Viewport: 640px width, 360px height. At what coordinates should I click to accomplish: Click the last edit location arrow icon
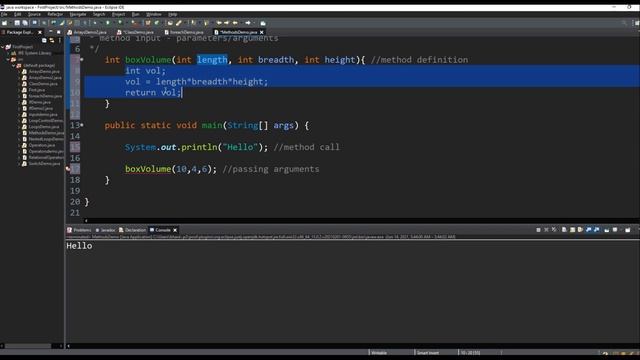(x=219, y=23)
